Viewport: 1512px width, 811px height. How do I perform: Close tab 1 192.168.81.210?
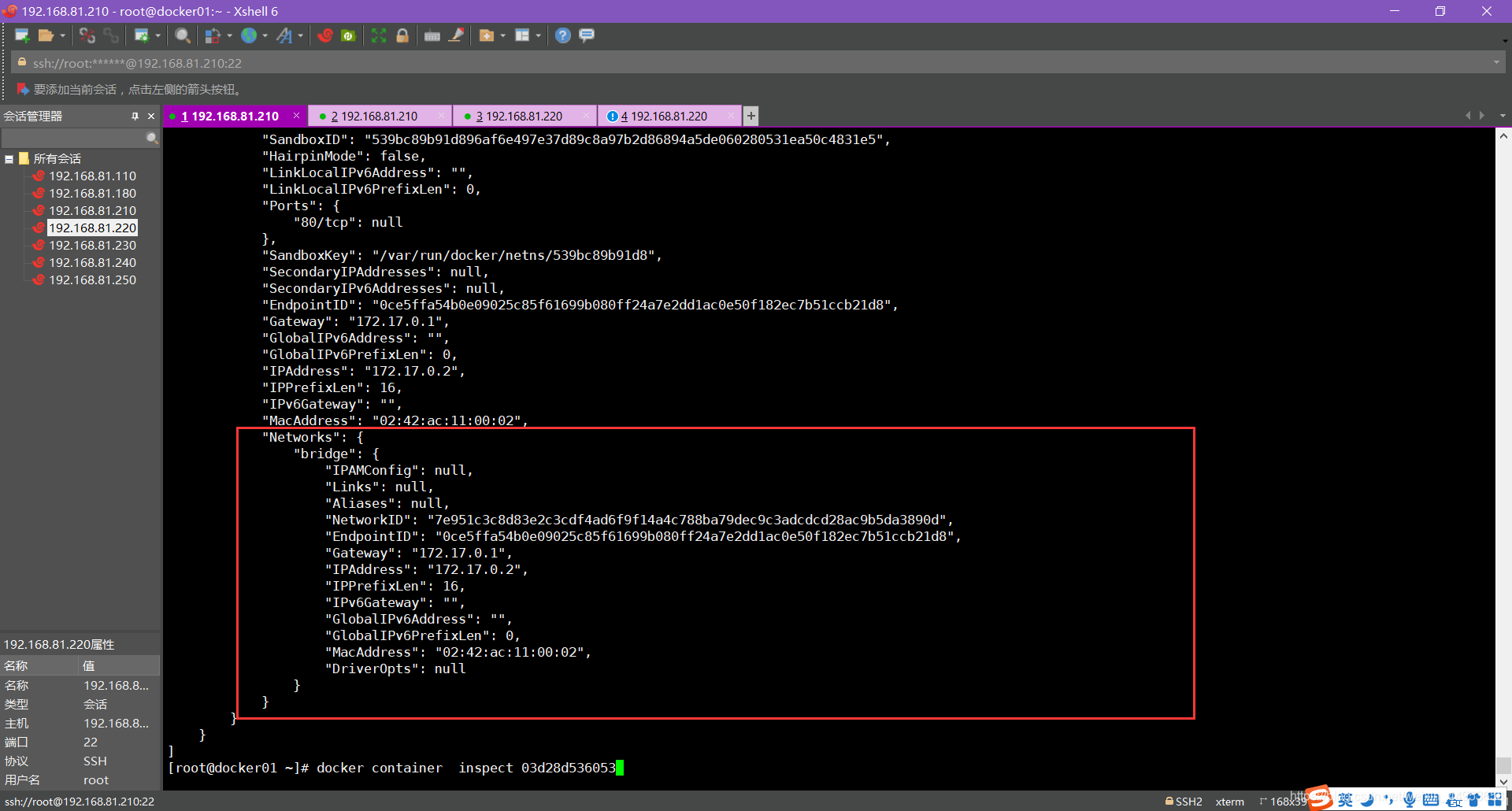coord(297,116)
